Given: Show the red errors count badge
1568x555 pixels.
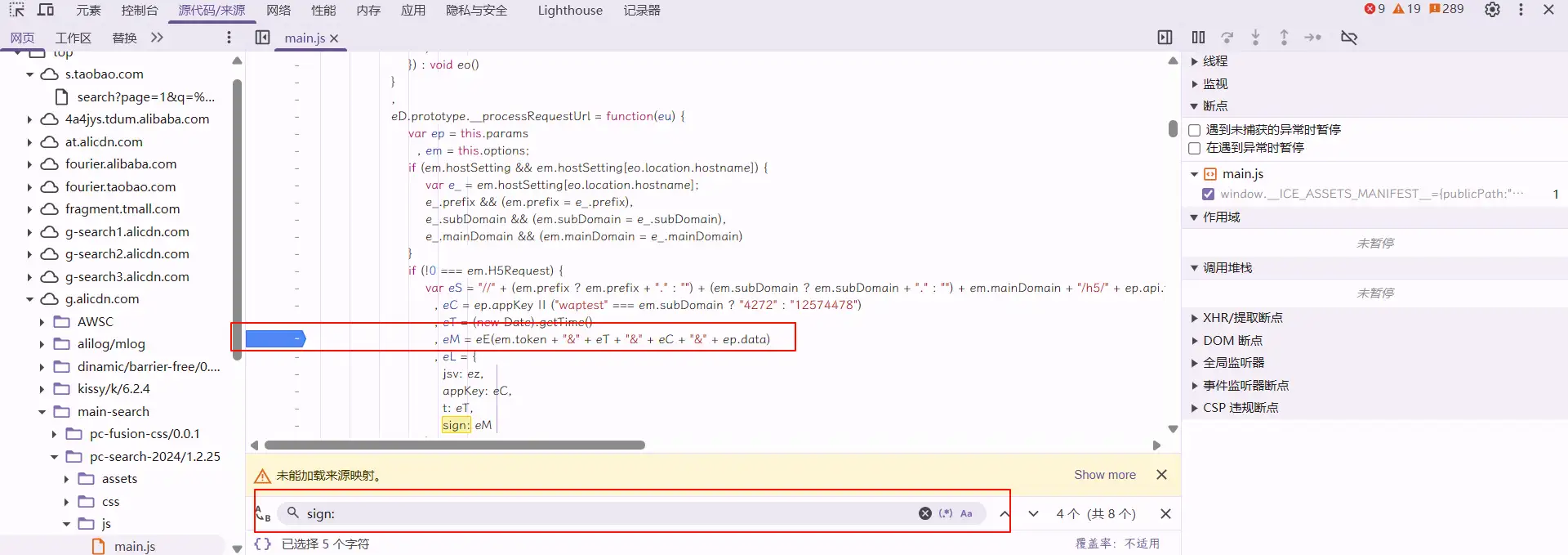Looking at the screenshot, I should coord(1374,9).
